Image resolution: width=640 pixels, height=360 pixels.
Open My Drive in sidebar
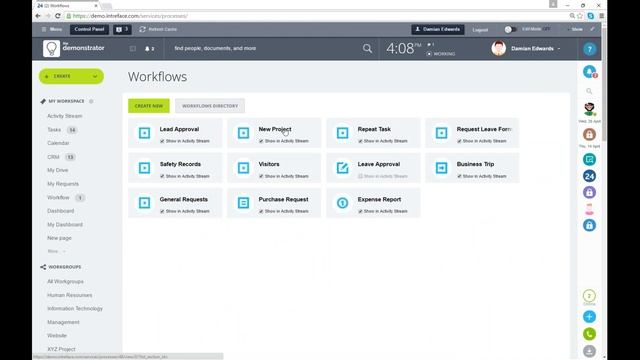pos(58,170)
